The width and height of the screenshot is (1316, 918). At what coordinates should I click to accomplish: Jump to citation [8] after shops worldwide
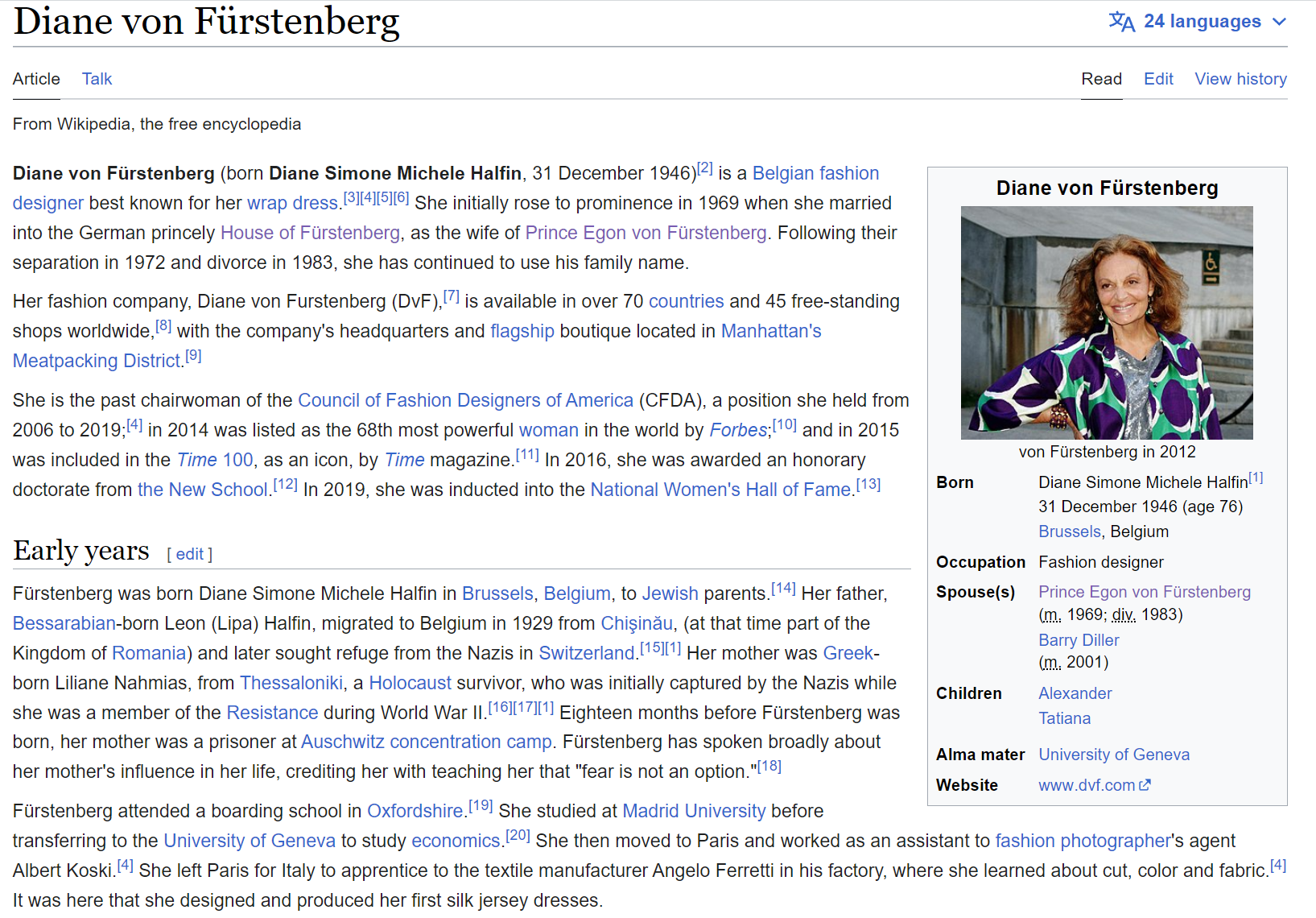click(163, 326)
